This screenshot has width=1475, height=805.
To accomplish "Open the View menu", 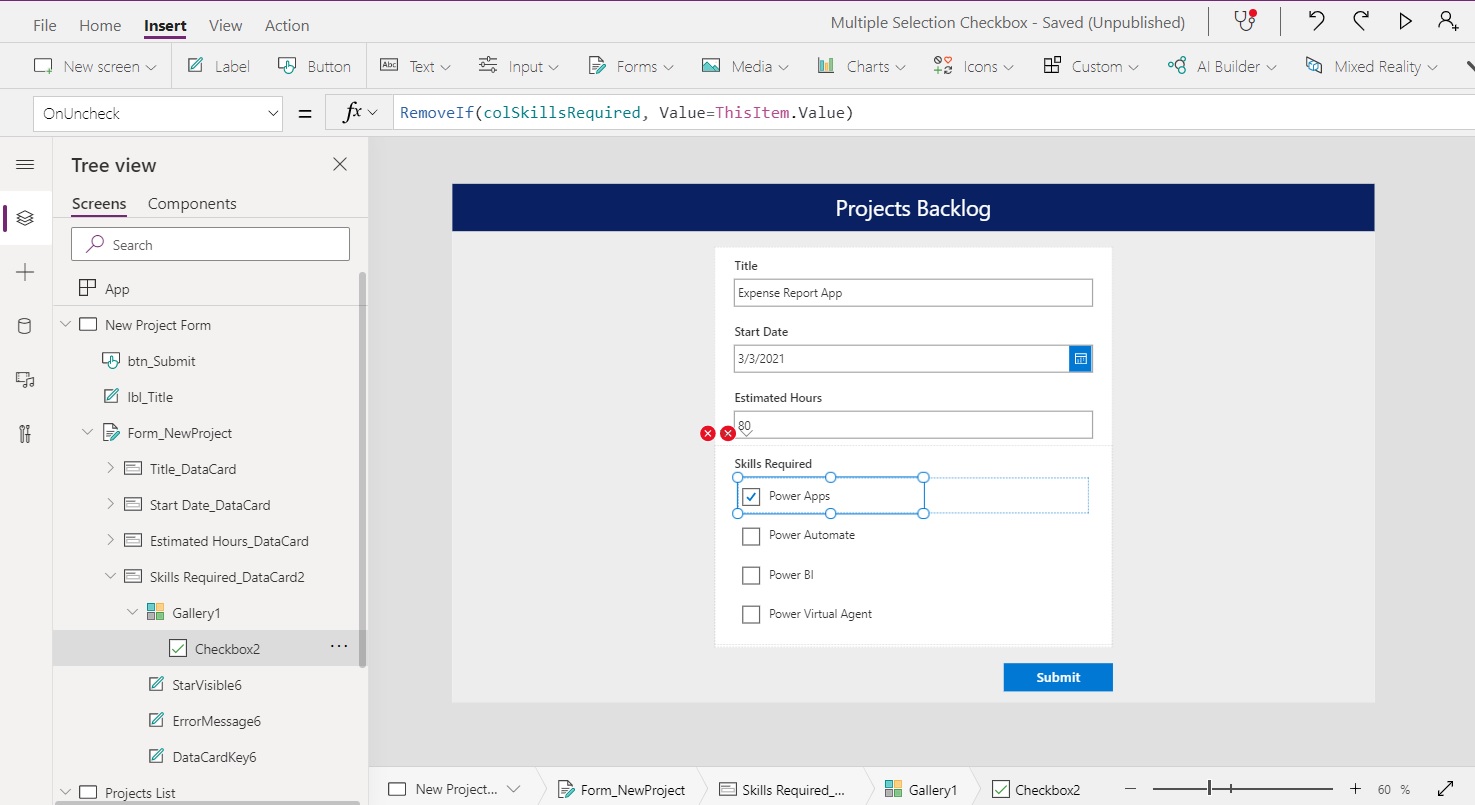I will tap(224, 24).
